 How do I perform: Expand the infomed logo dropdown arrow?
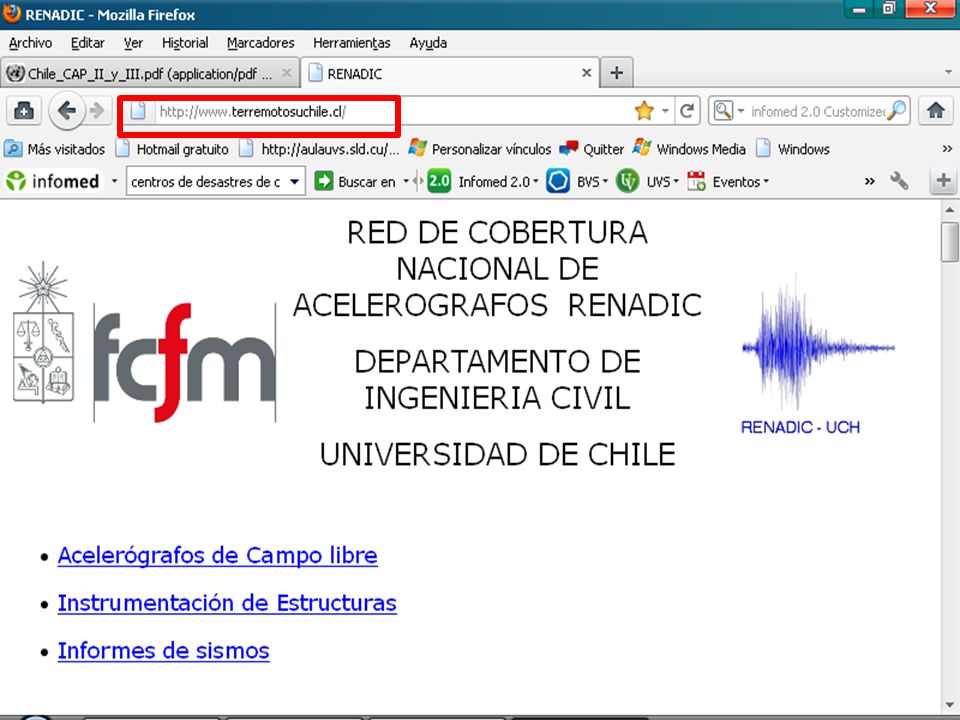pyautogui.click(x=114, y=181)
